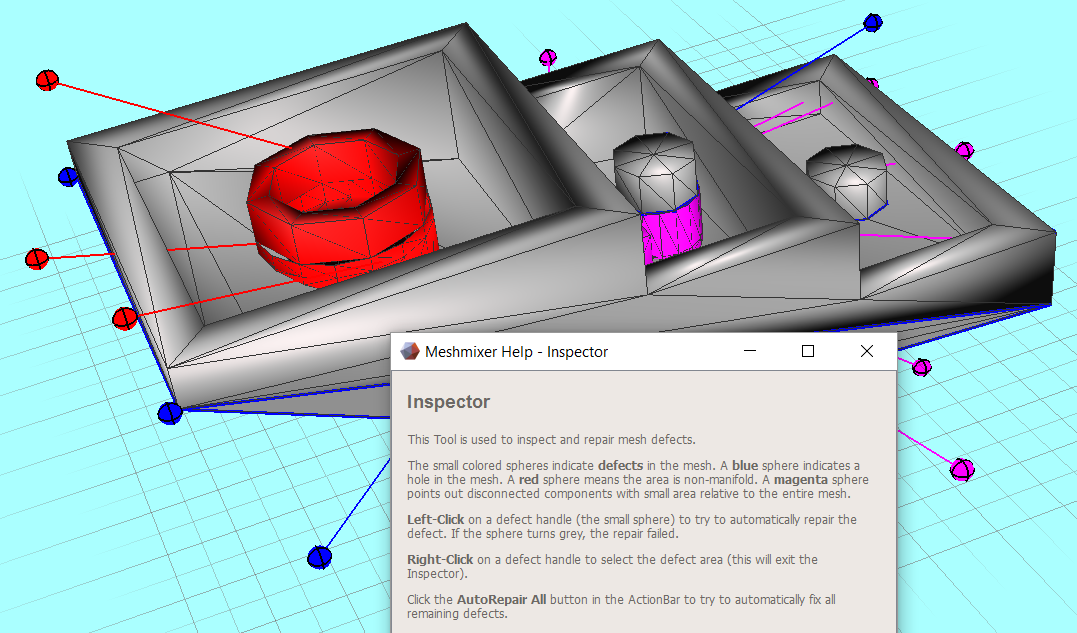Minimize the Meshmixer Help window

(x=749, y=351)
